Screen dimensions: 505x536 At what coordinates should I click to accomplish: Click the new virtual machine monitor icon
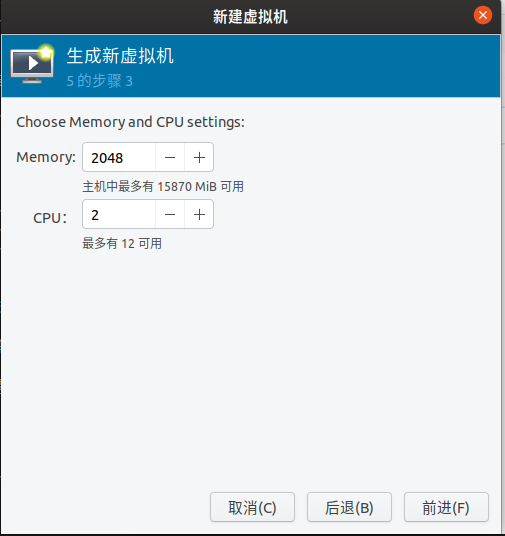pyautogui.click(x=32, y=64)
